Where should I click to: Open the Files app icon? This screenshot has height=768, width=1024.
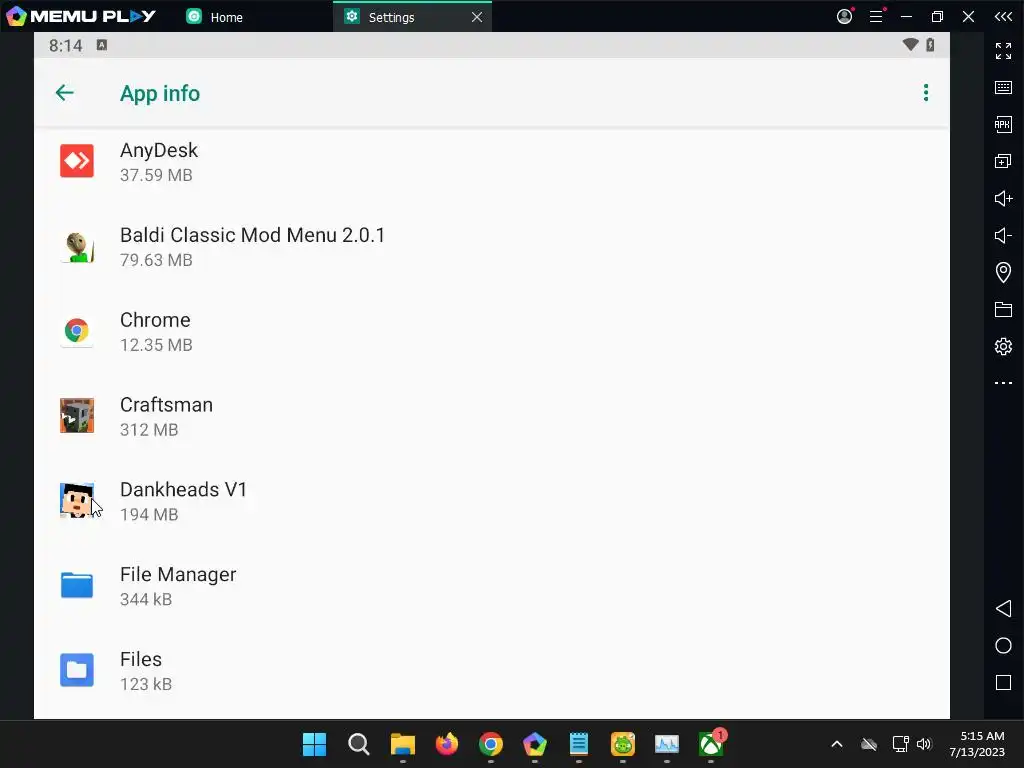[77, 670]
